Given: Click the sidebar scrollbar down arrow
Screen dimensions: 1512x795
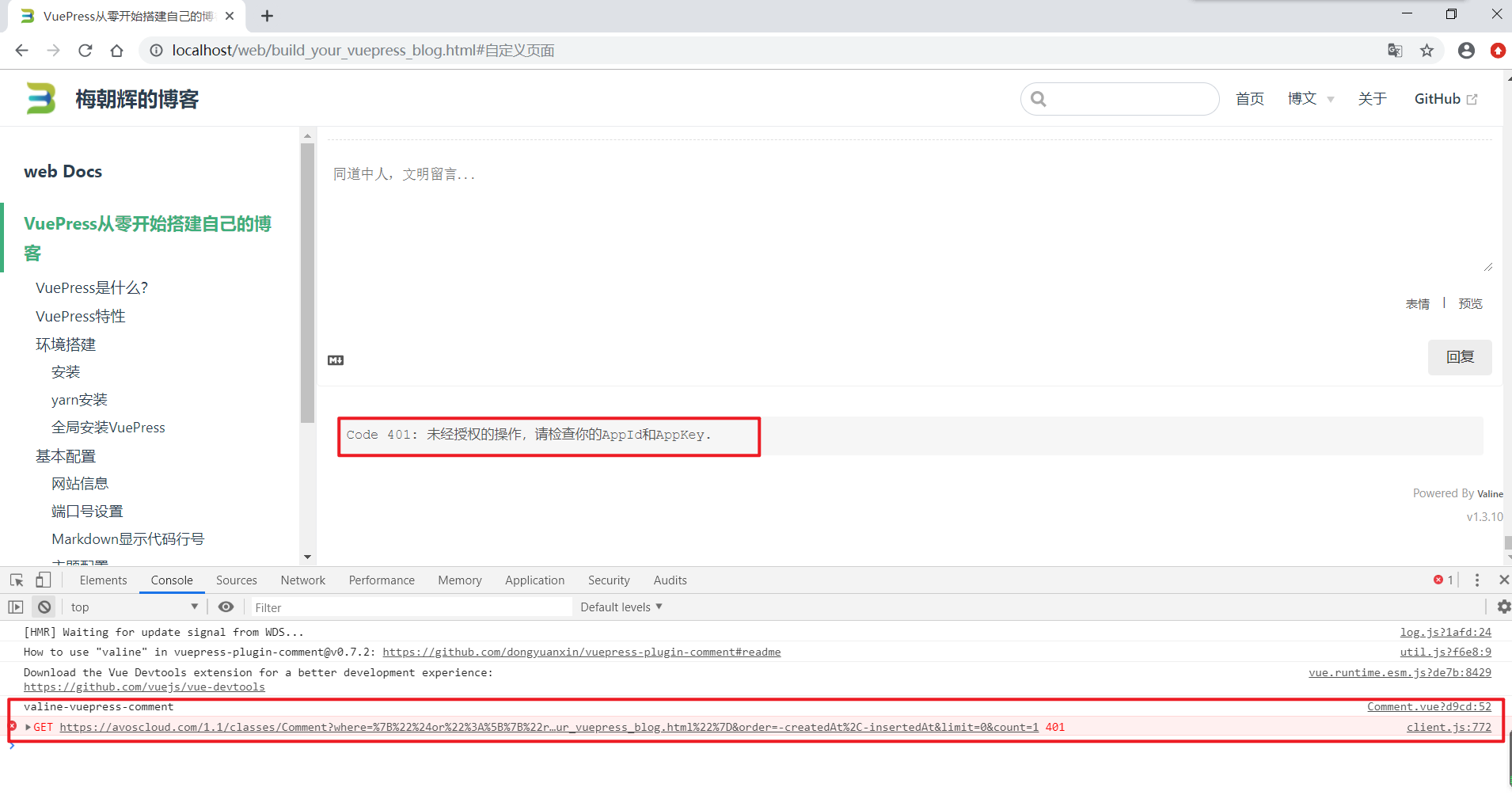Looking at the screenshot, I should coord(308,557).
